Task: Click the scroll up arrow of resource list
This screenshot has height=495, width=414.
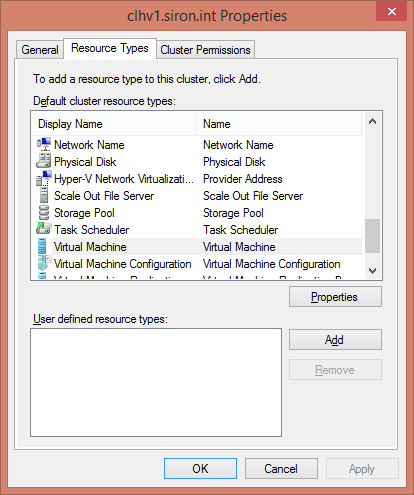Action: pyautogui.click(x=373, y=121)
